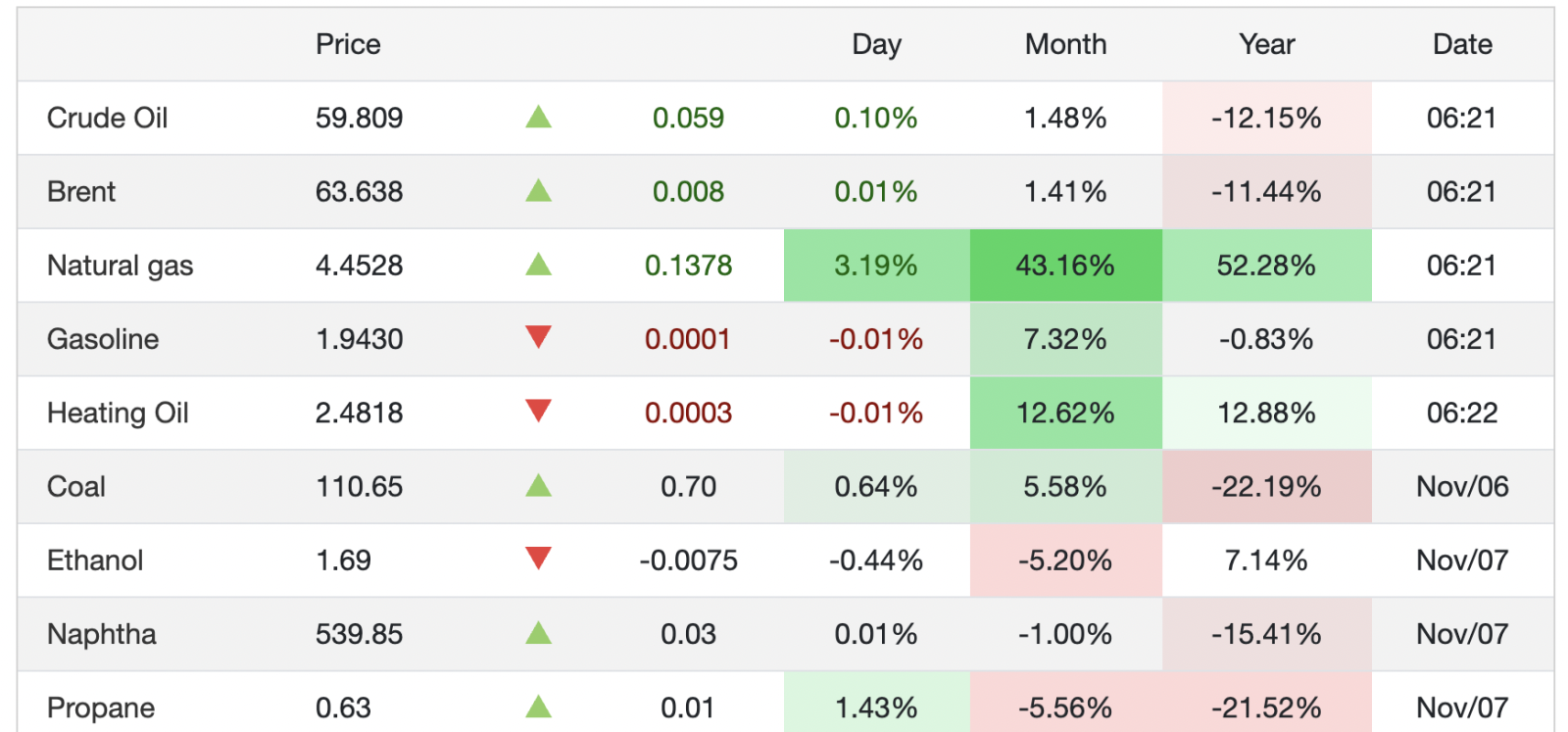Viewport: 1568px width, 732px height.
Task: Click the green up arrow for Crude Oil
Action: [538, 118]
